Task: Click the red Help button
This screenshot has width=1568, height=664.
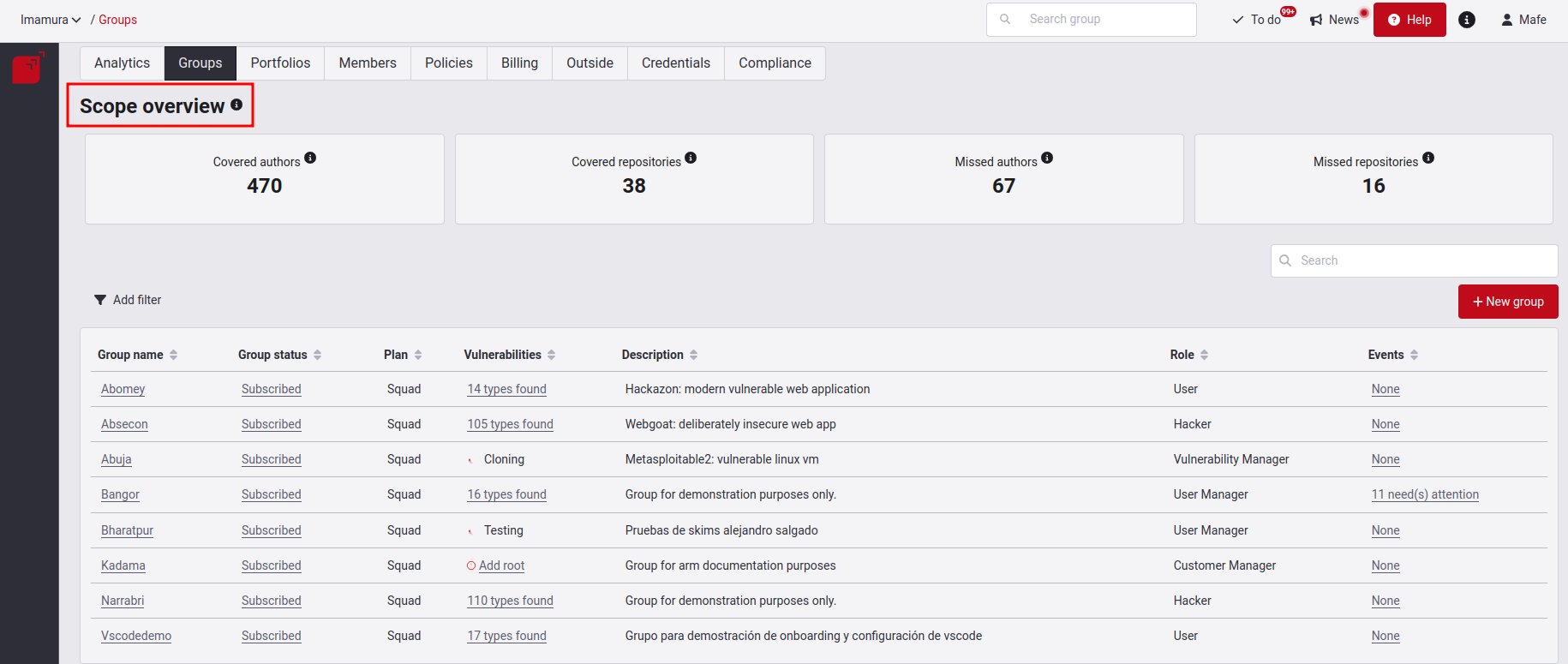Action: [1409, 20]
